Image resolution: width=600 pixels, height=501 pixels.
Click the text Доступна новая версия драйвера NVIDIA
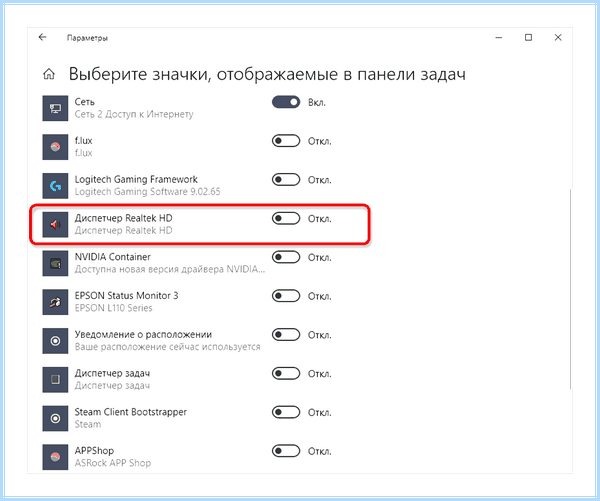(x=170, y=269)
